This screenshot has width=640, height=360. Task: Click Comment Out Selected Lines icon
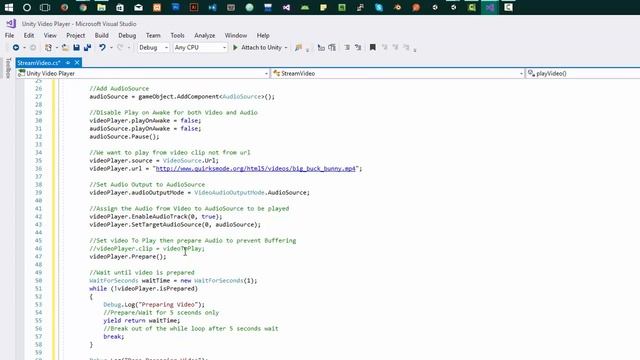(347, 48)
